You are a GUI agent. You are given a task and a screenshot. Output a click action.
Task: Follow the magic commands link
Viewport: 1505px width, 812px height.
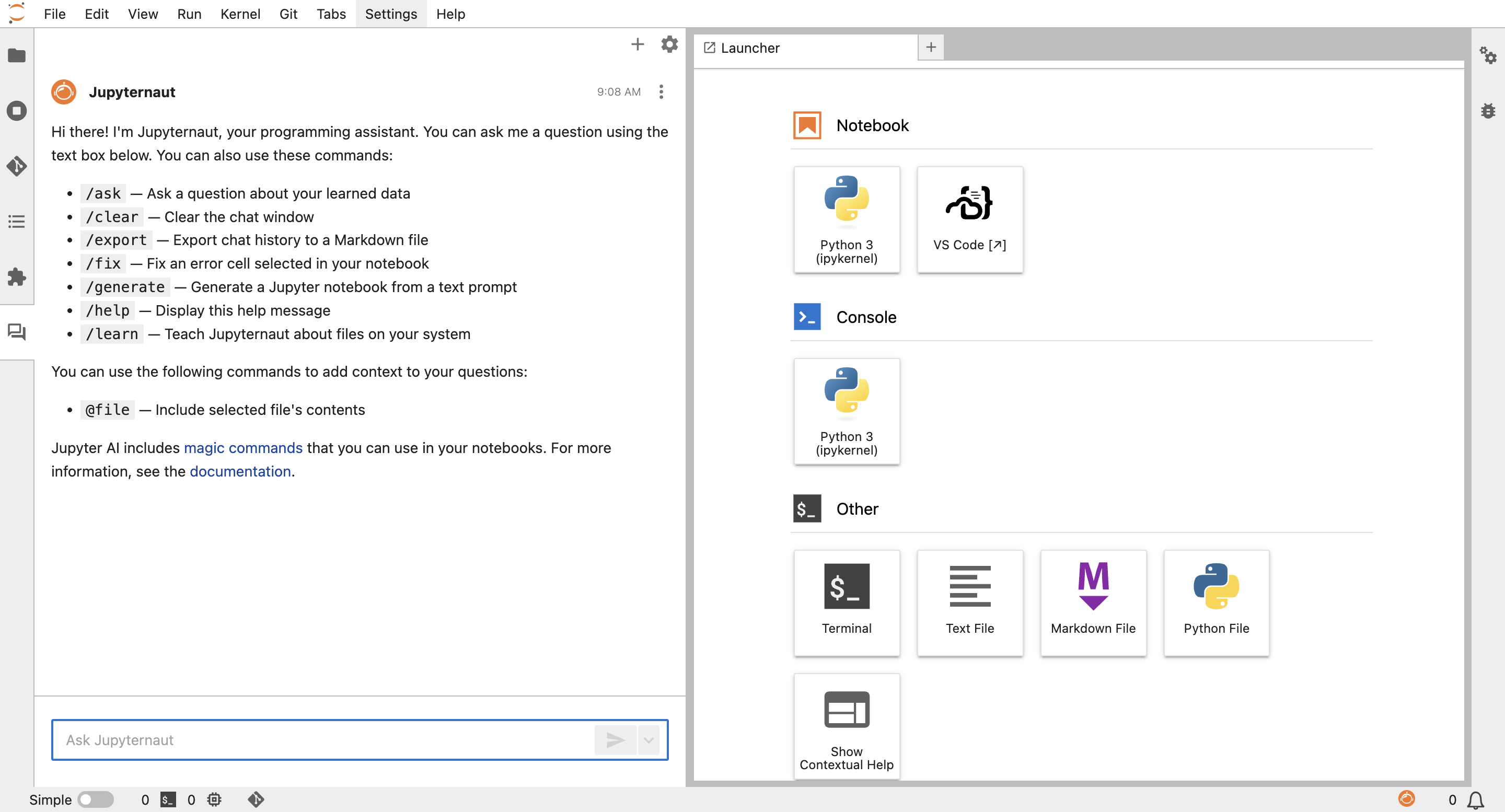point(243,447)
